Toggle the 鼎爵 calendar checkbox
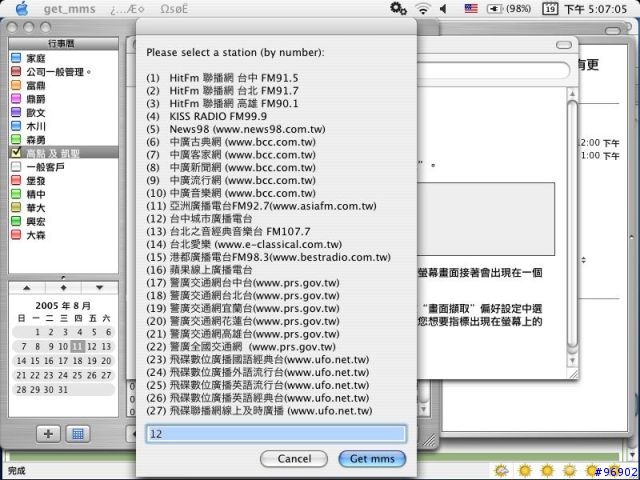640x480 pixels. point(16,99)
